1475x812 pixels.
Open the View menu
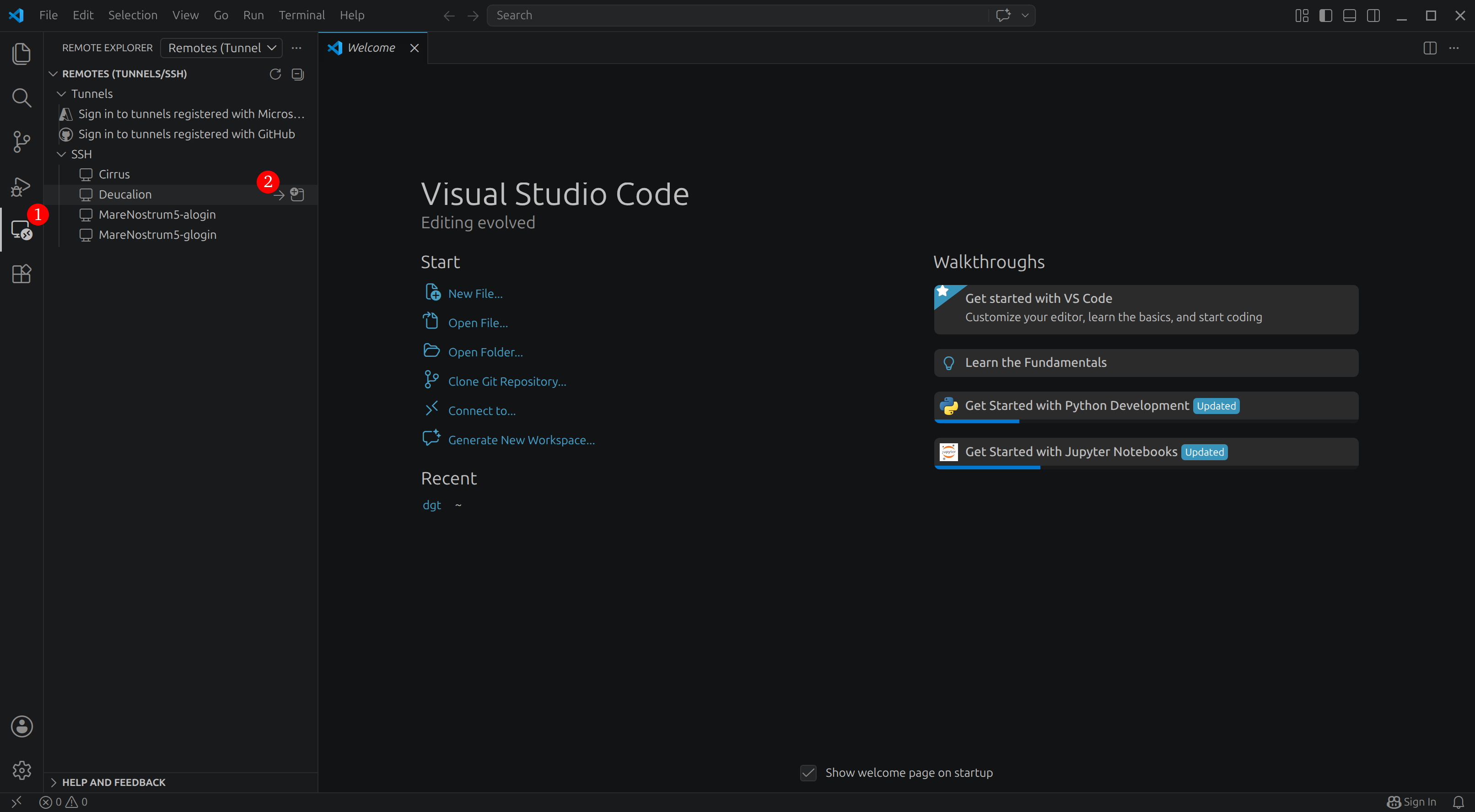pos(186,16)
